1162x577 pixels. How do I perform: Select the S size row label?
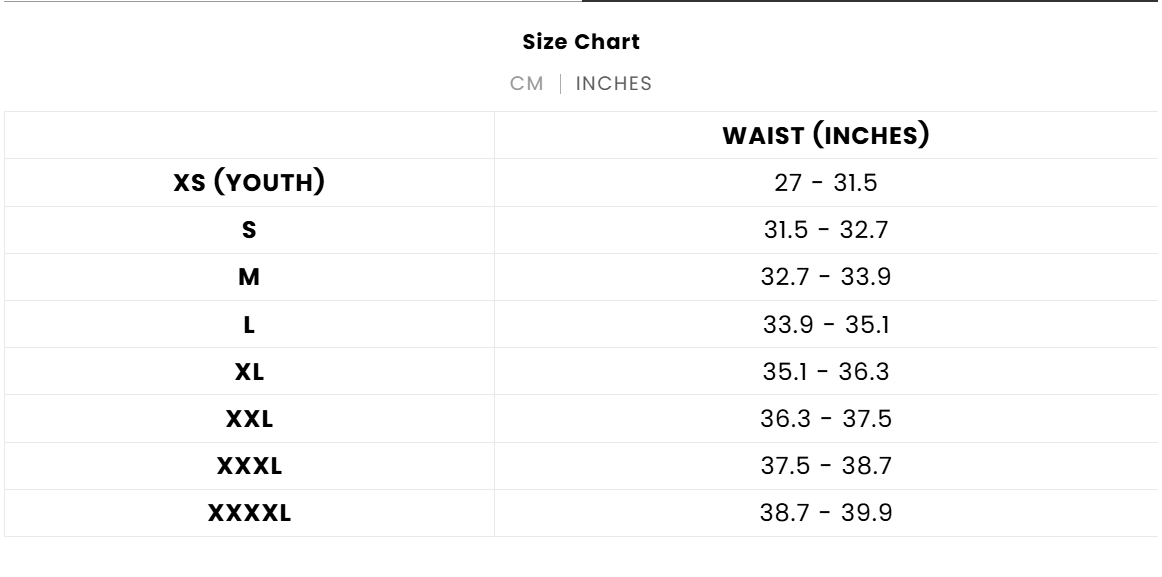[x=249, y=230]
